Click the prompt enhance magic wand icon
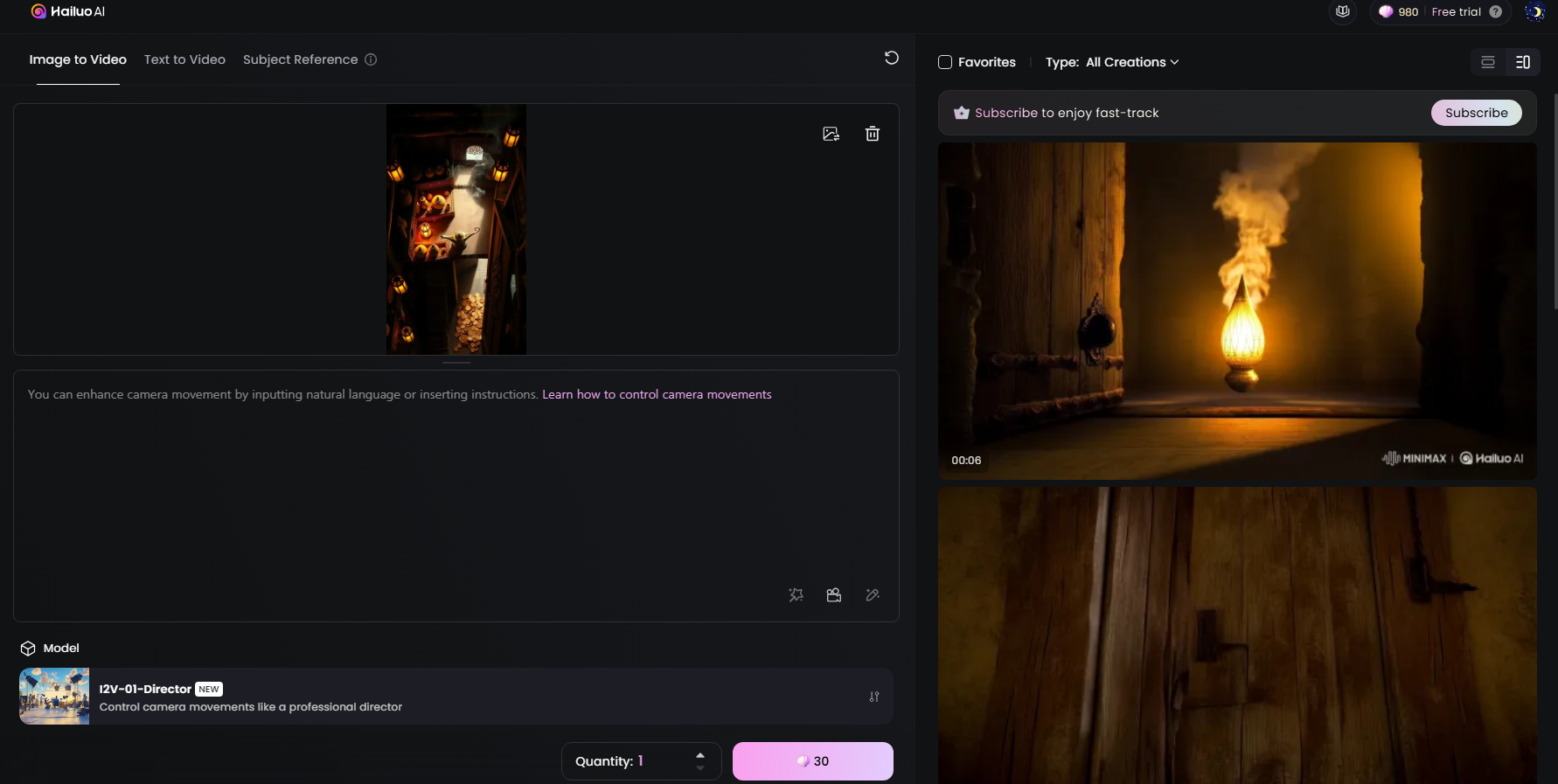1558x784 pixels. 796,595
